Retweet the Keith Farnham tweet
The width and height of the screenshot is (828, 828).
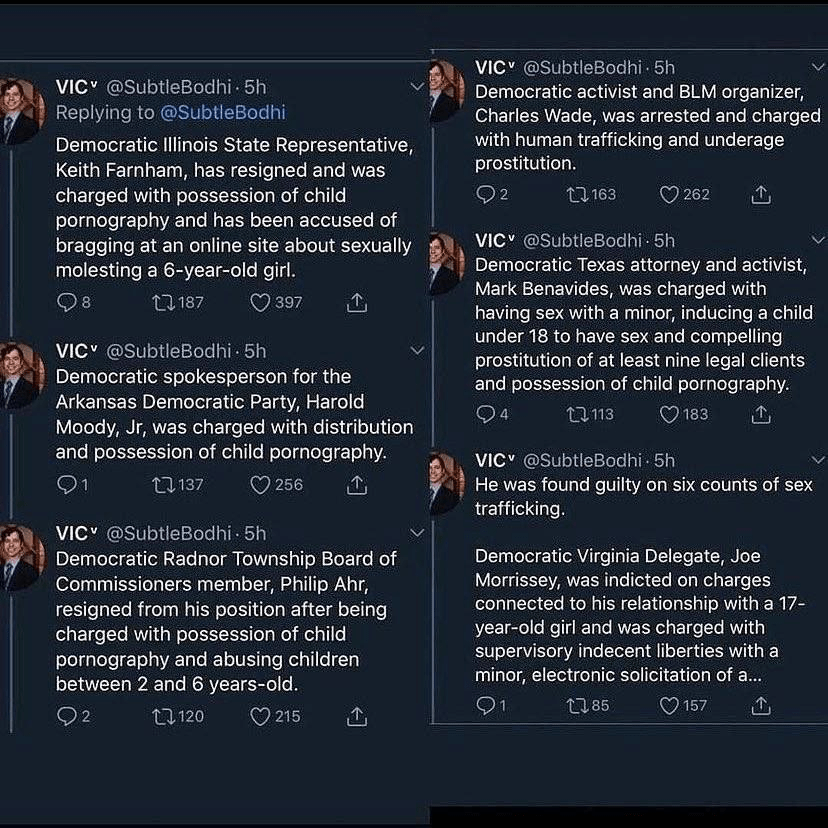162,302
